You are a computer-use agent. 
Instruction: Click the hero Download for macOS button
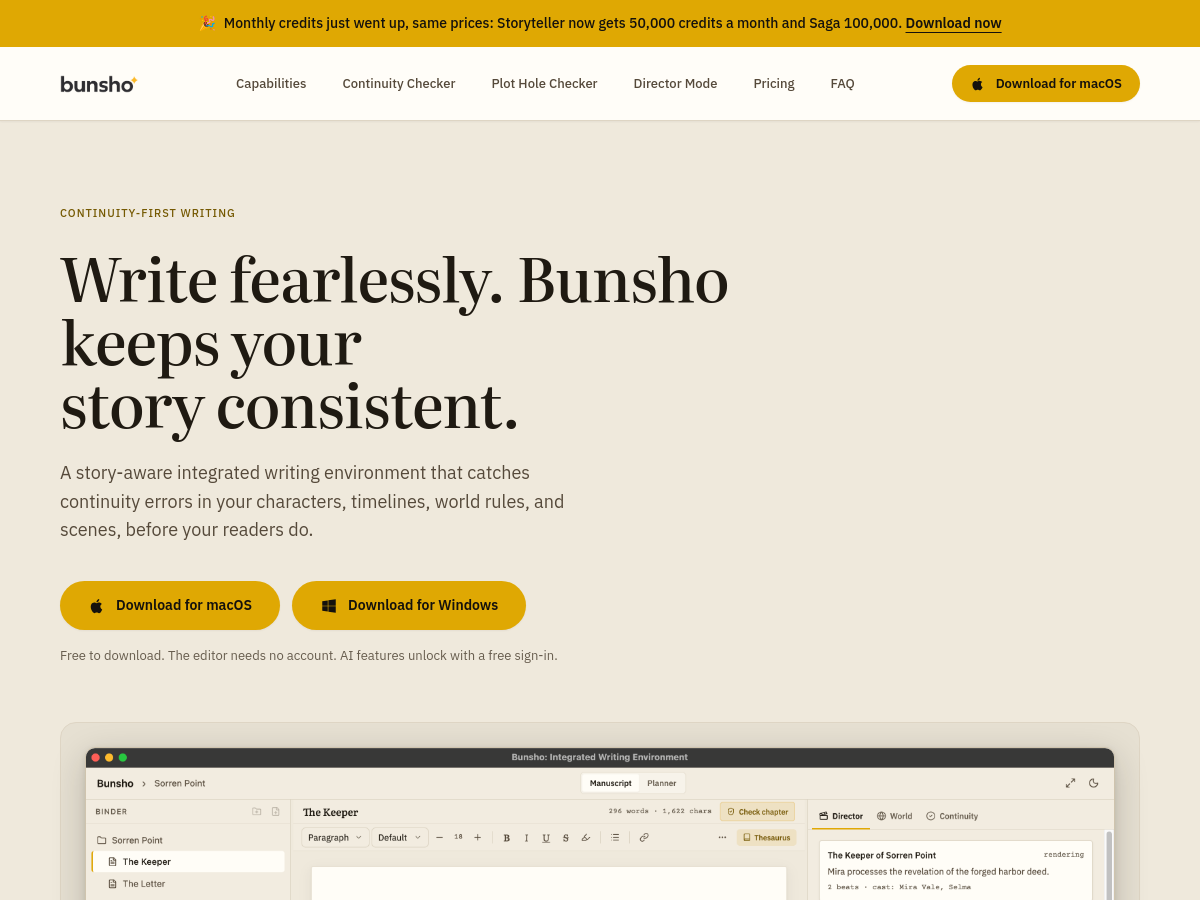pos(170,605)
